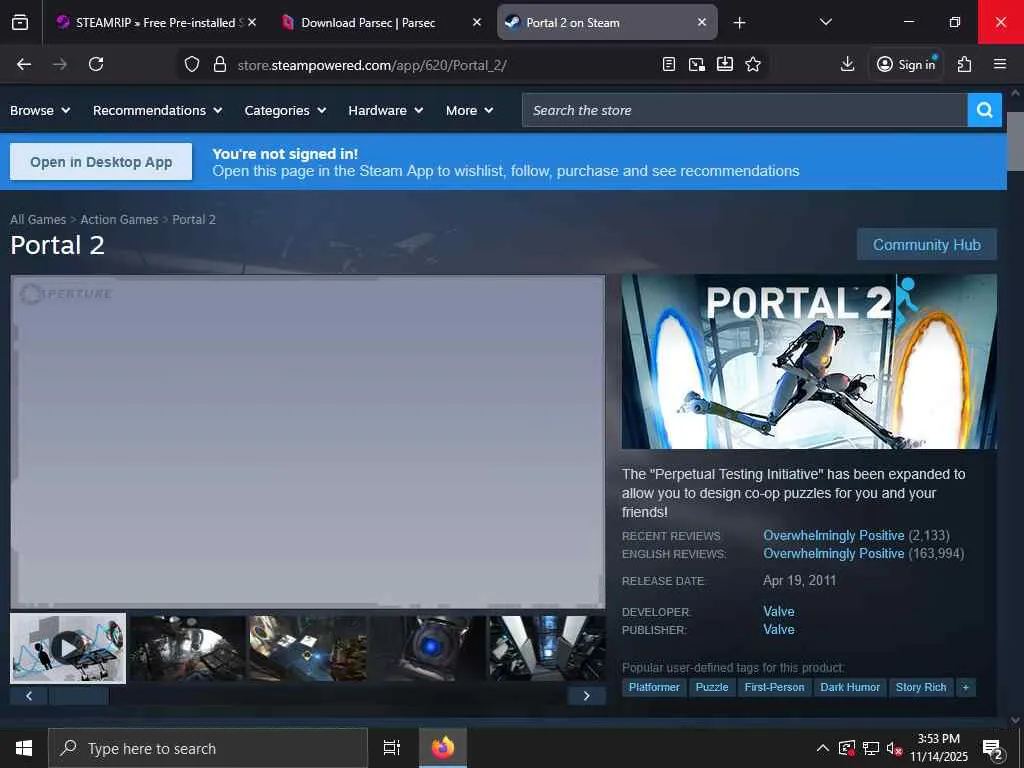Expand the Categories menu

click(285, 110)
